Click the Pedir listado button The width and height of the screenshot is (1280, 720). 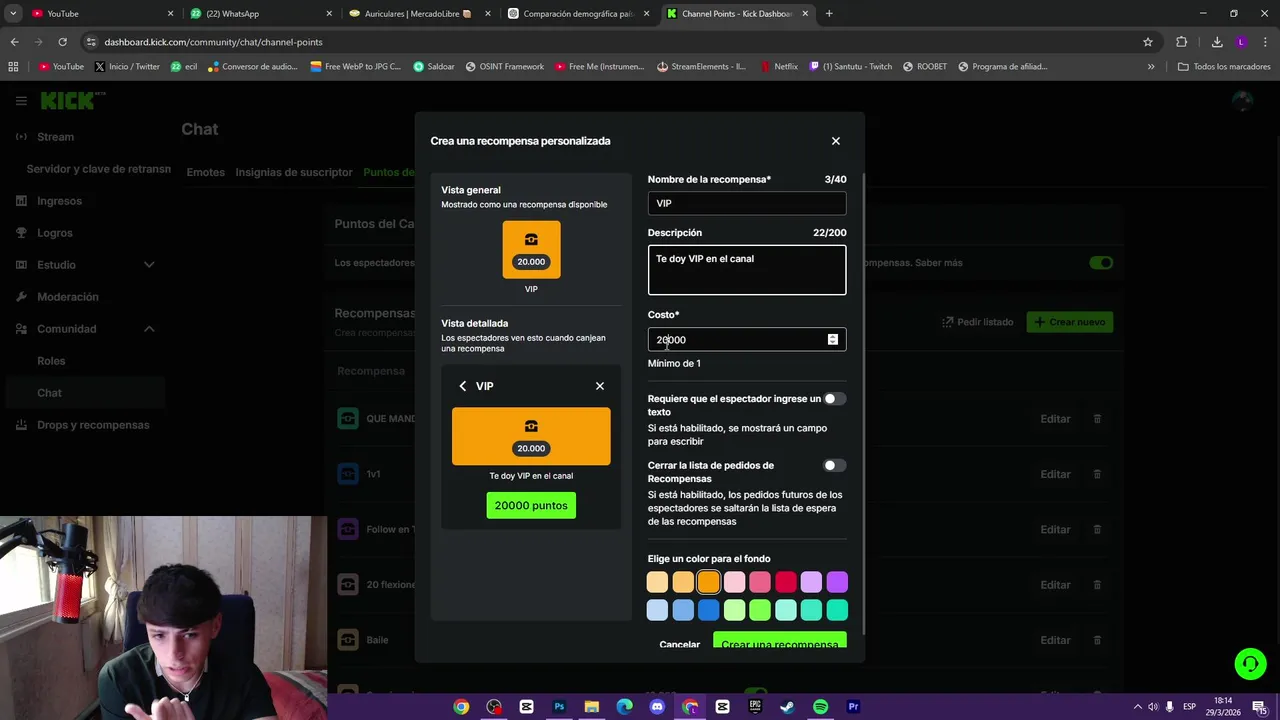[978, 322]
